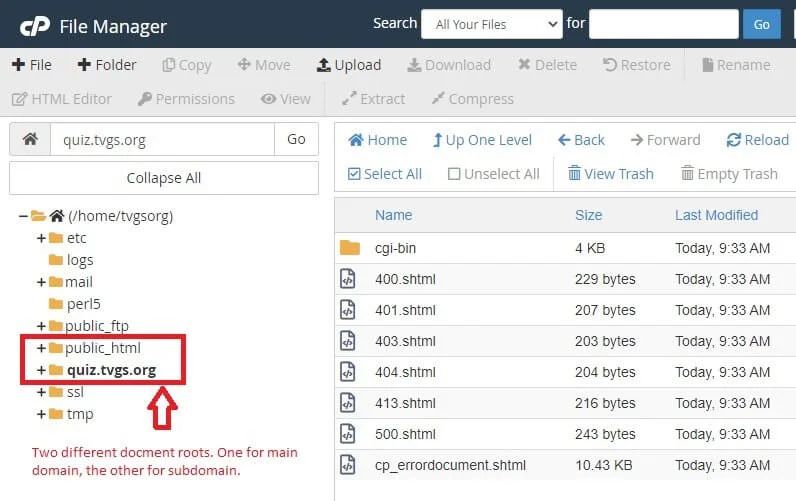Click the path input field showing quiz.tvgs.org
This screenshot has height=501, width=796.
click(x=162, y=139)
